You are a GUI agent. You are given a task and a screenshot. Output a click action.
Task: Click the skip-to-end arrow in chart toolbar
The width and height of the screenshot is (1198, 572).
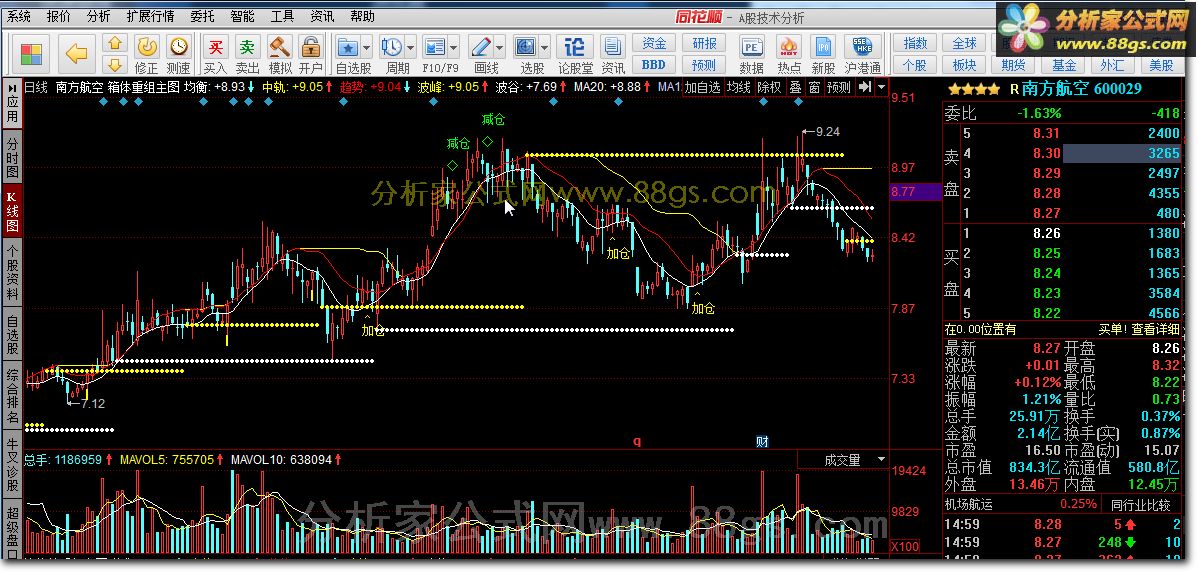(864, 87)
